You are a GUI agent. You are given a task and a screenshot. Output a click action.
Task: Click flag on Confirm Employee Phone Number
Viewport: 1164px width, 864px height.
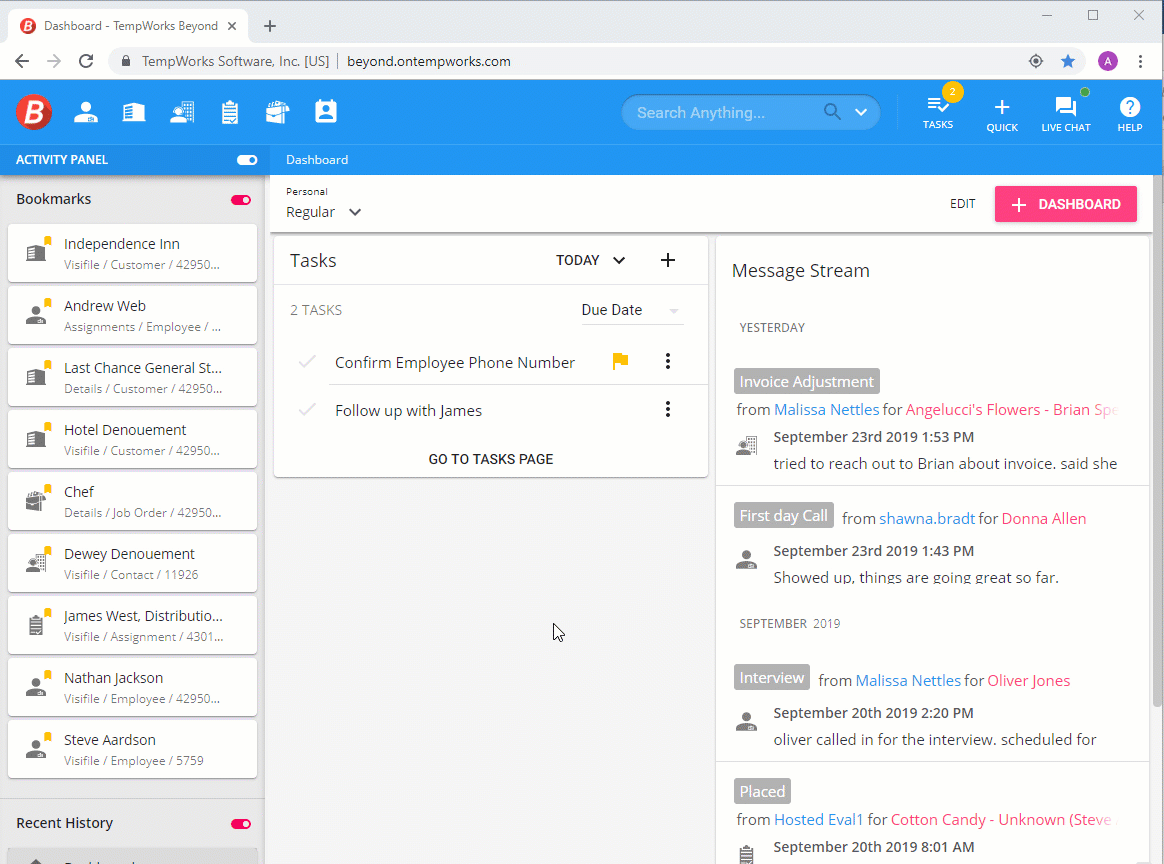[x=621, y=361]
